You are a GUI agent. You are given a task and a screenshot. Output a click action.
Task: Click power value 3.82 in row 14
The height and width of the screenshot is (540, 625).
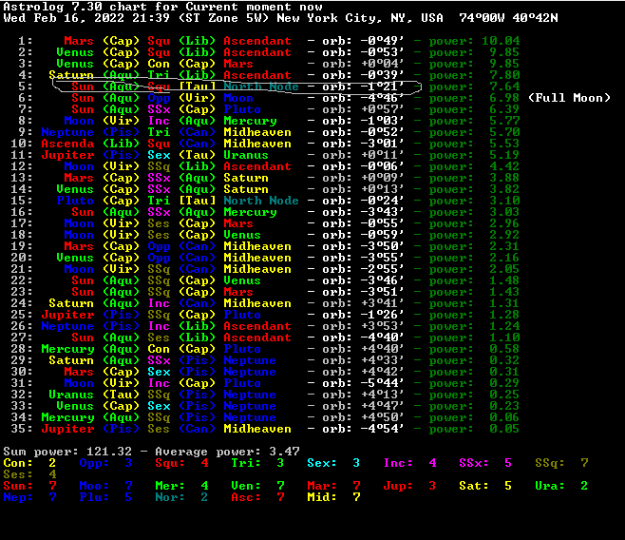click(504, 189)
